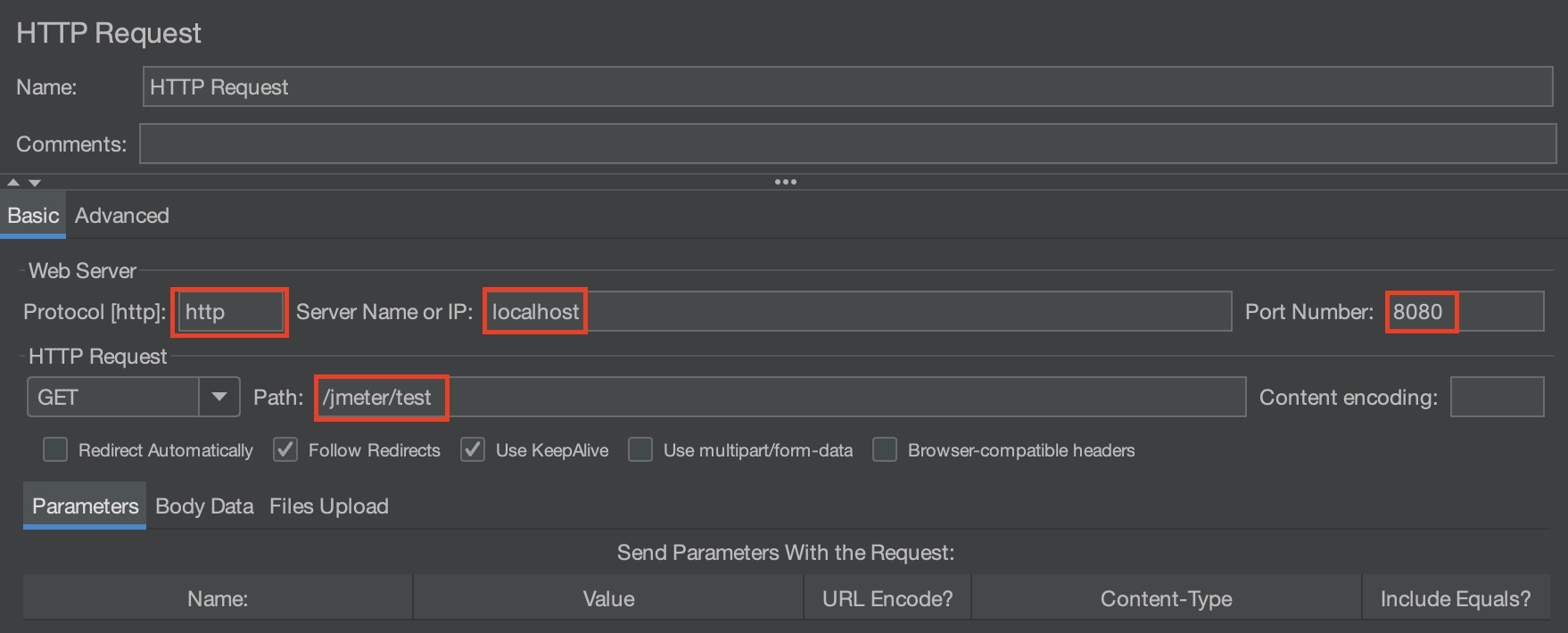
Task: Enable Redirect Automatically checkbox
Action: tap(55, 449)
